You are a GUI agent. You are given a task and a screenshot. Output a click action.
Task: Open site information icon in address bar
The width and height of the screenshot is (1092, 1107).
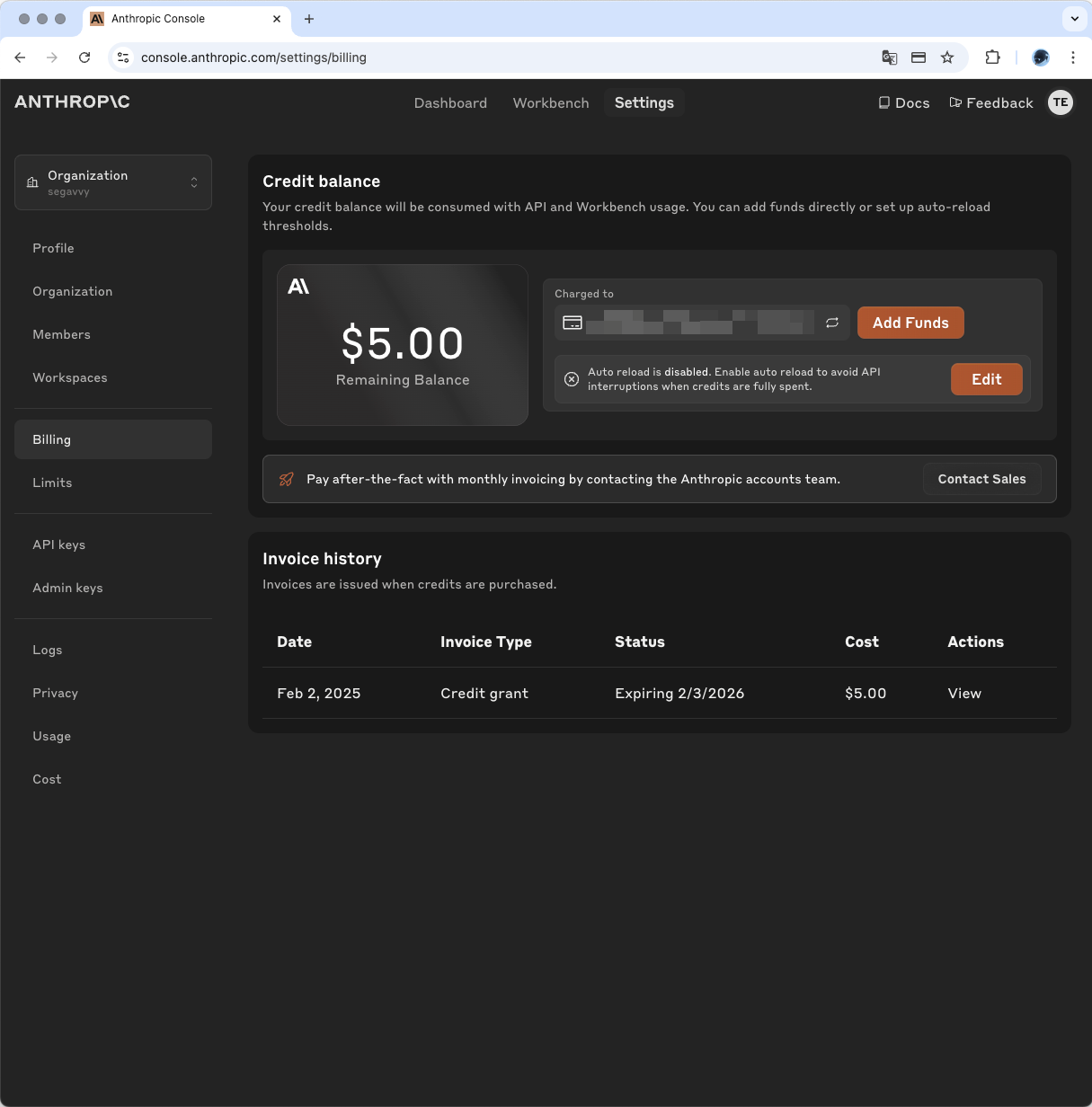click(124, 58)
